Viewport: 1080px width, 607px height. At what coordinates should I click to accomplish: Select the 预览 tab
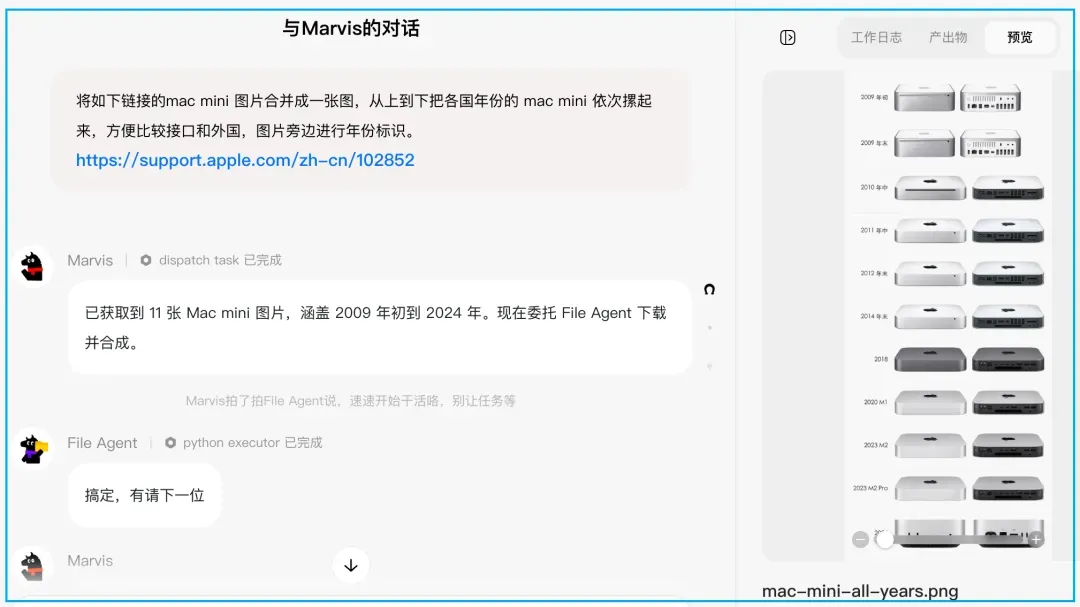coord(1019,37)
